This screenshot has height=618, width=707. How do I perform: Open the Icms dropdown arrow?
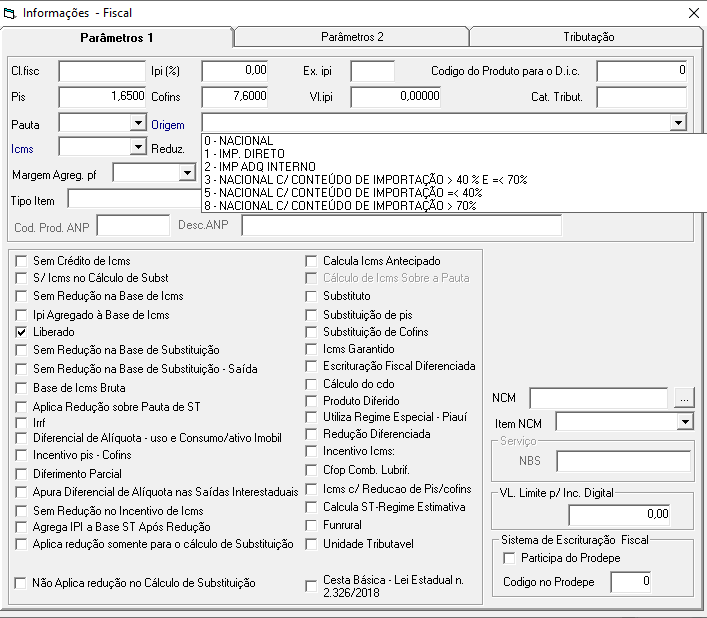(x=138, y=147)
